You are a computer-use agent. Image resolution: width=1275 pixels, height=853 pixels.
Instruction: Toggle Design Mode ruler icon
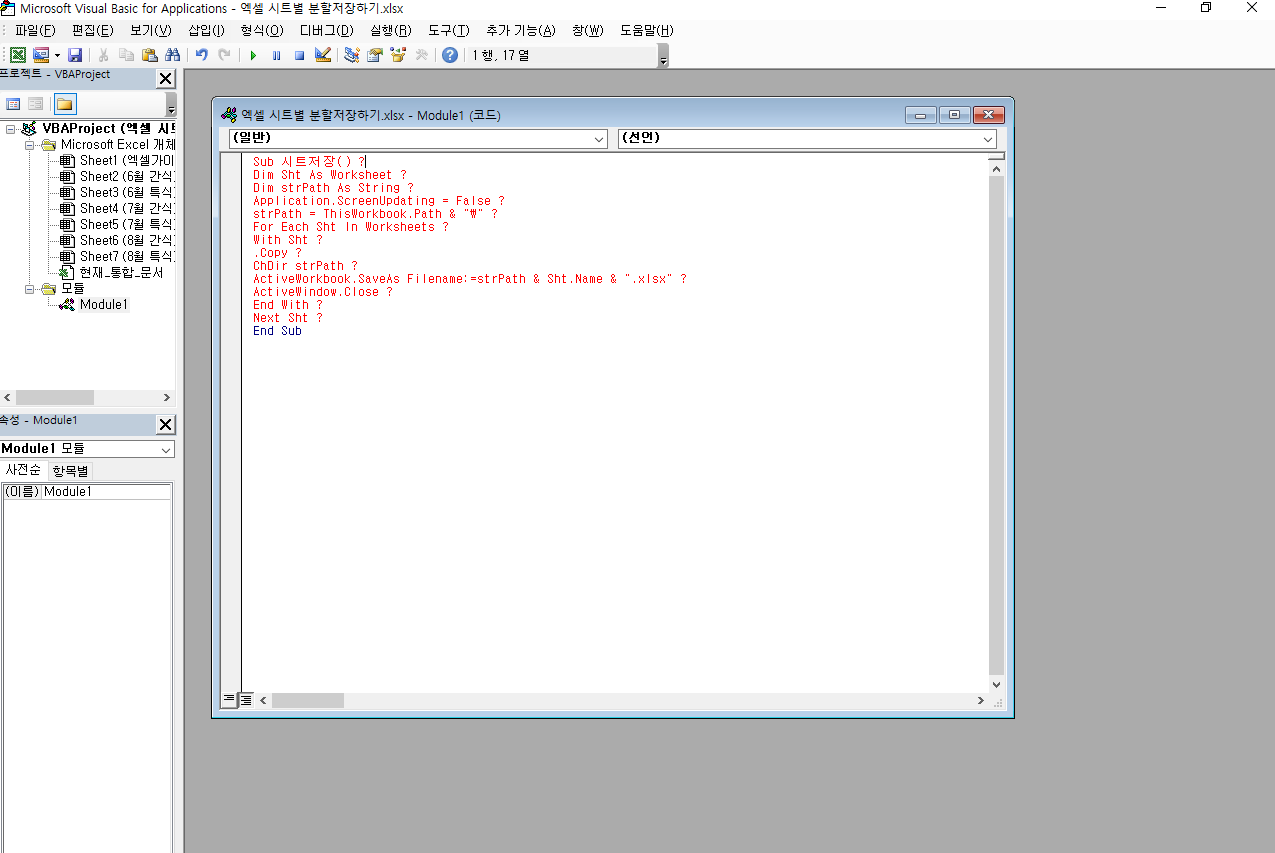coord(322,55)
